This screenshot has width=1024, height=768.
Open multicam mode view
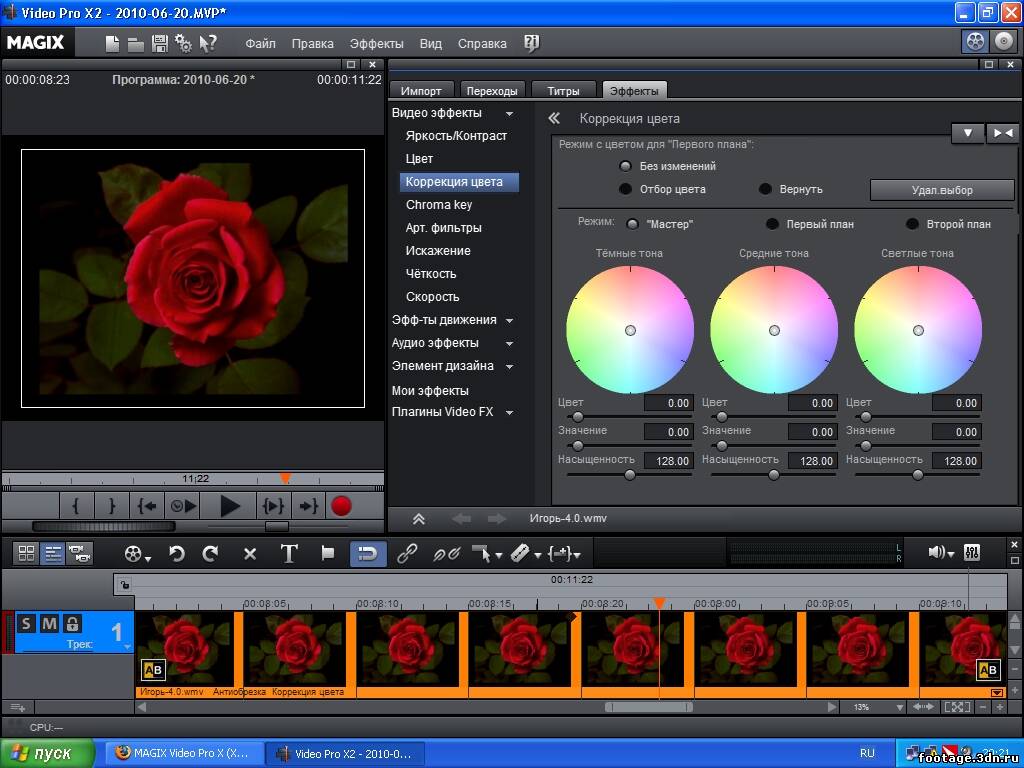pos(80,554)
